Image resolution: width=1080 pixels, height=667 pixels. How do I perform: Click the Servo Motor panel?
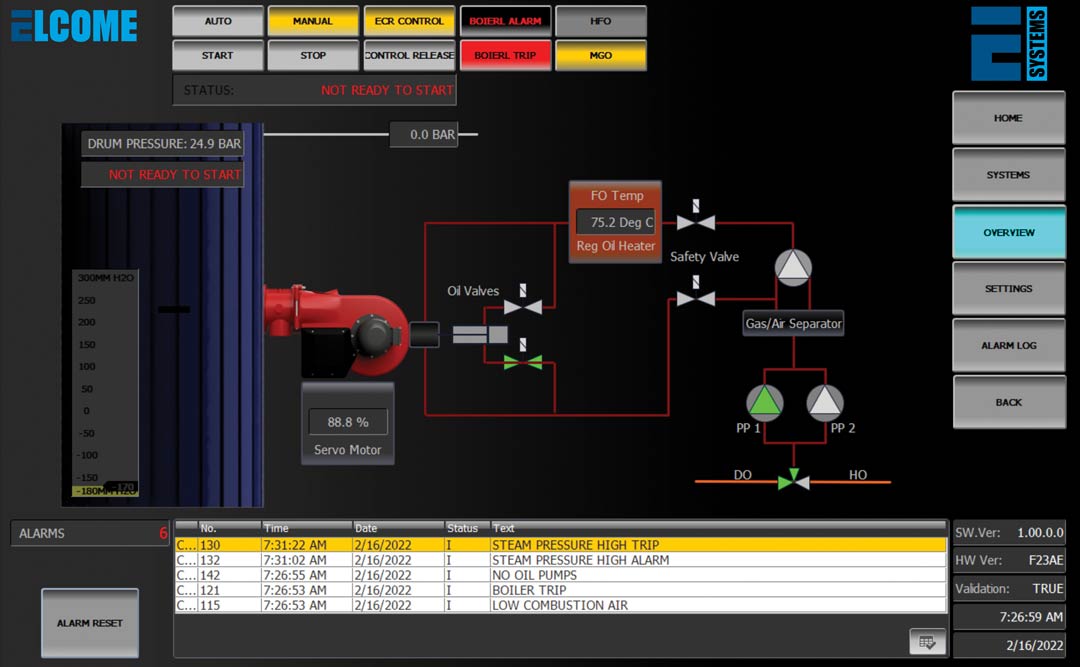pos(348,424)
